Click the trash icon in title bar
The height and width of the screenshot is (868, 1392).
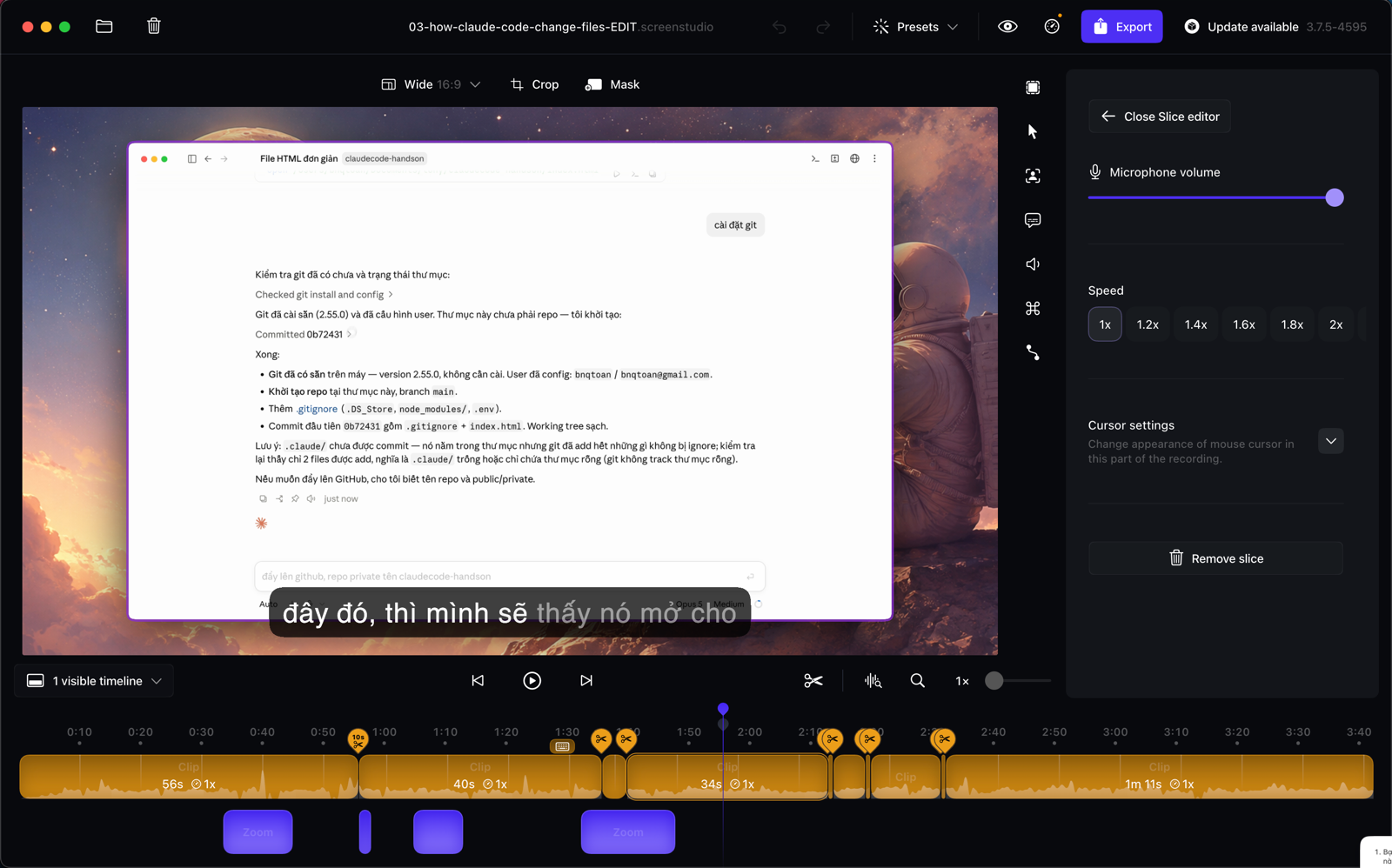(154, 26)
